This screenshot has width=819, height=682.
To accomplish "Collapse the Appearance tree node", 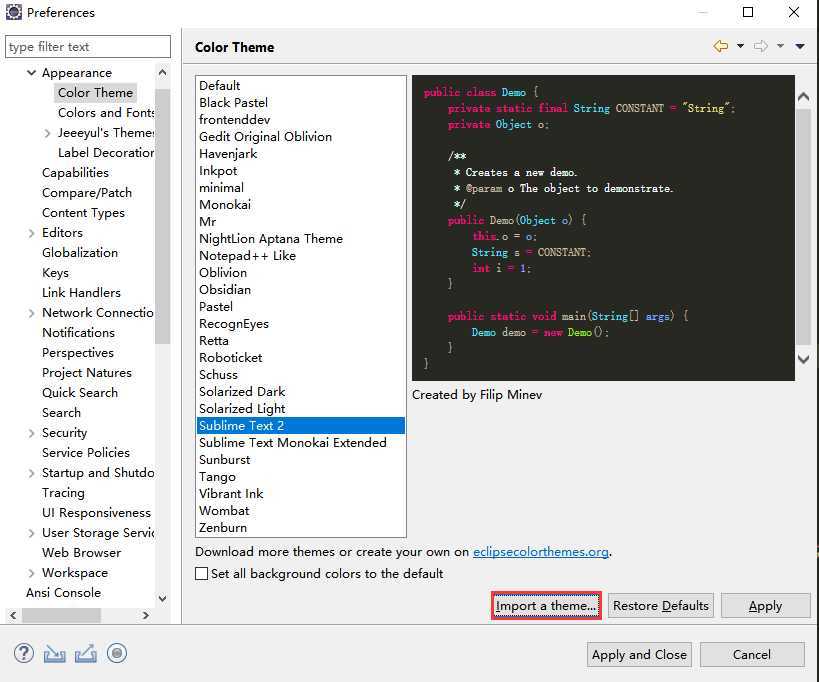I will (32, 73).
